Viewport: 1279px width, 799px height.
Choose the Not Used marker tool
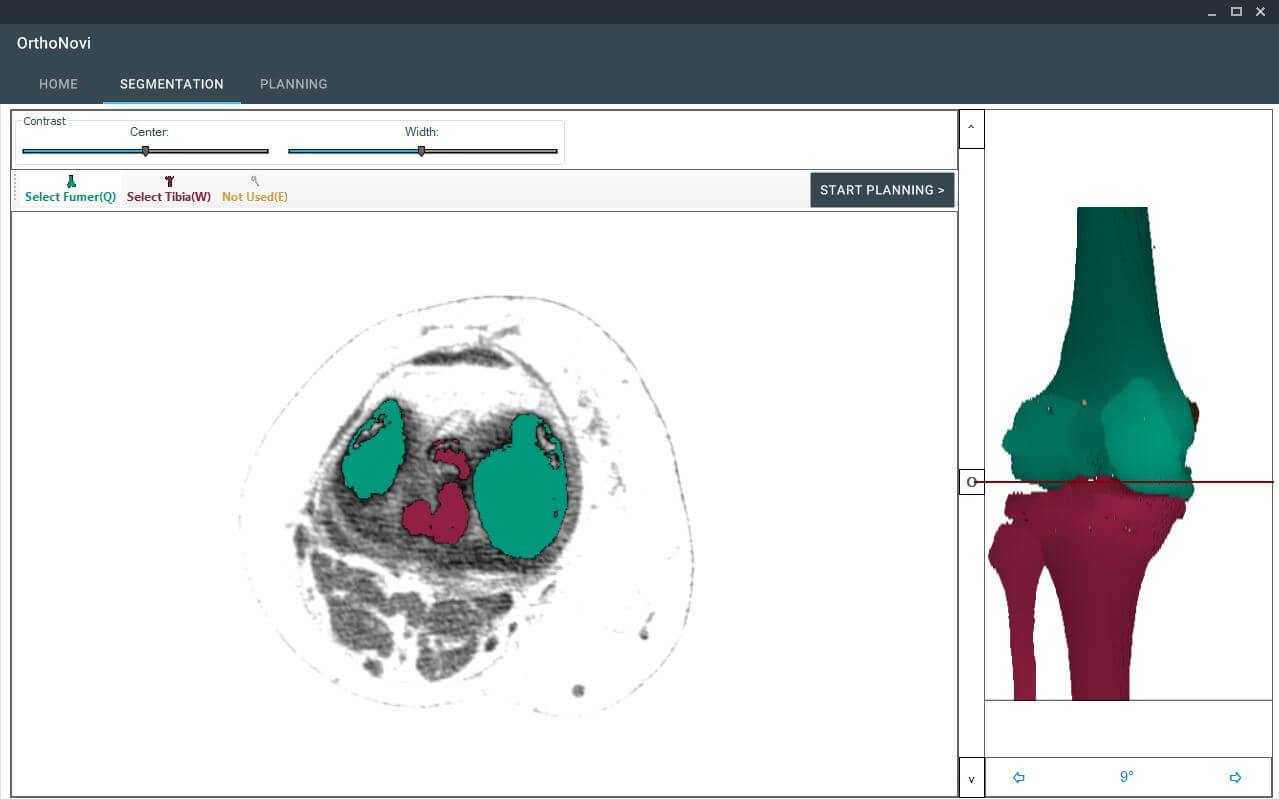coord(254,189)
